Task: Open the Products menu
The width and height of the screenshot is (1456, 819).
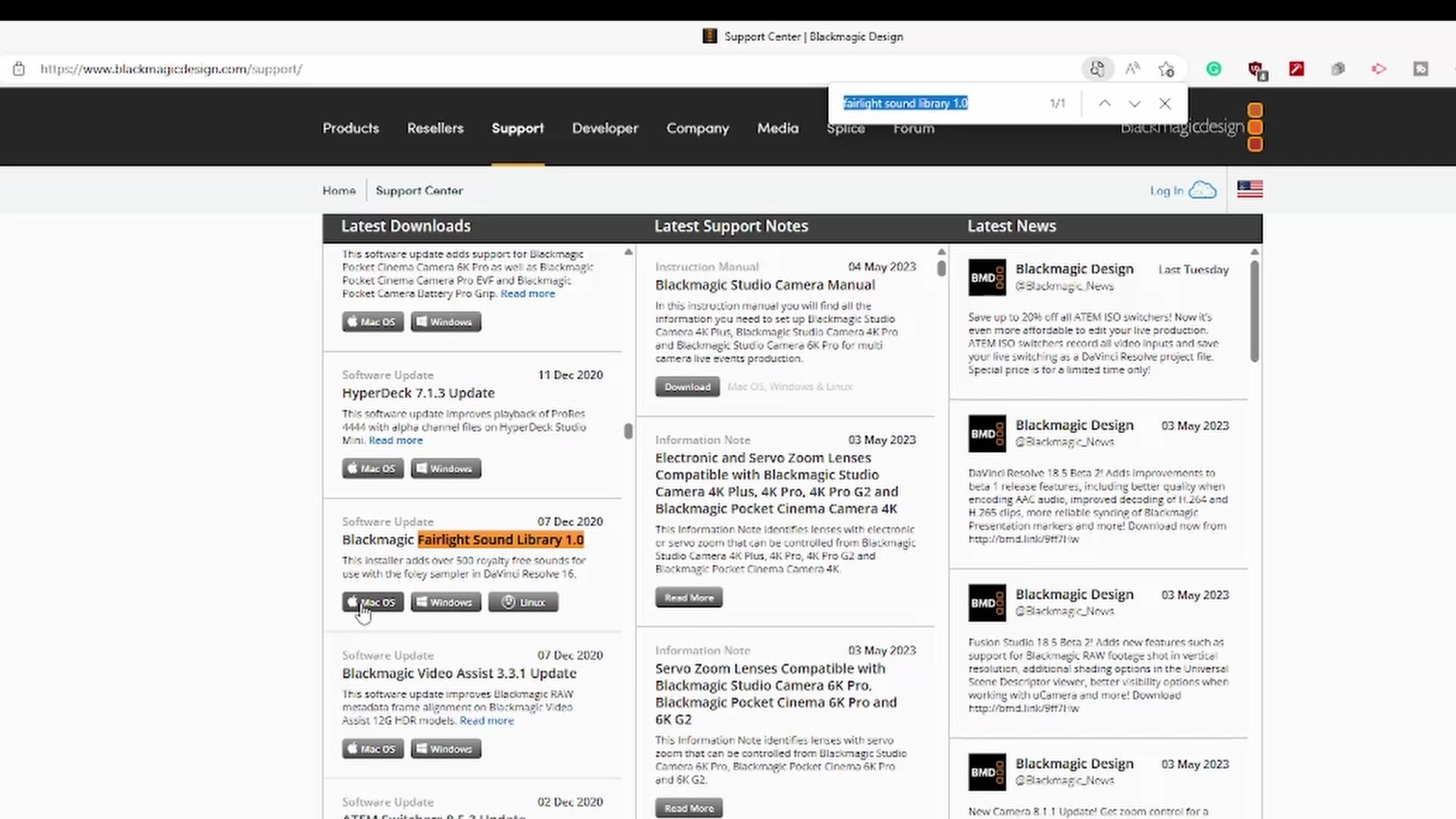Action: pos(350,128)
